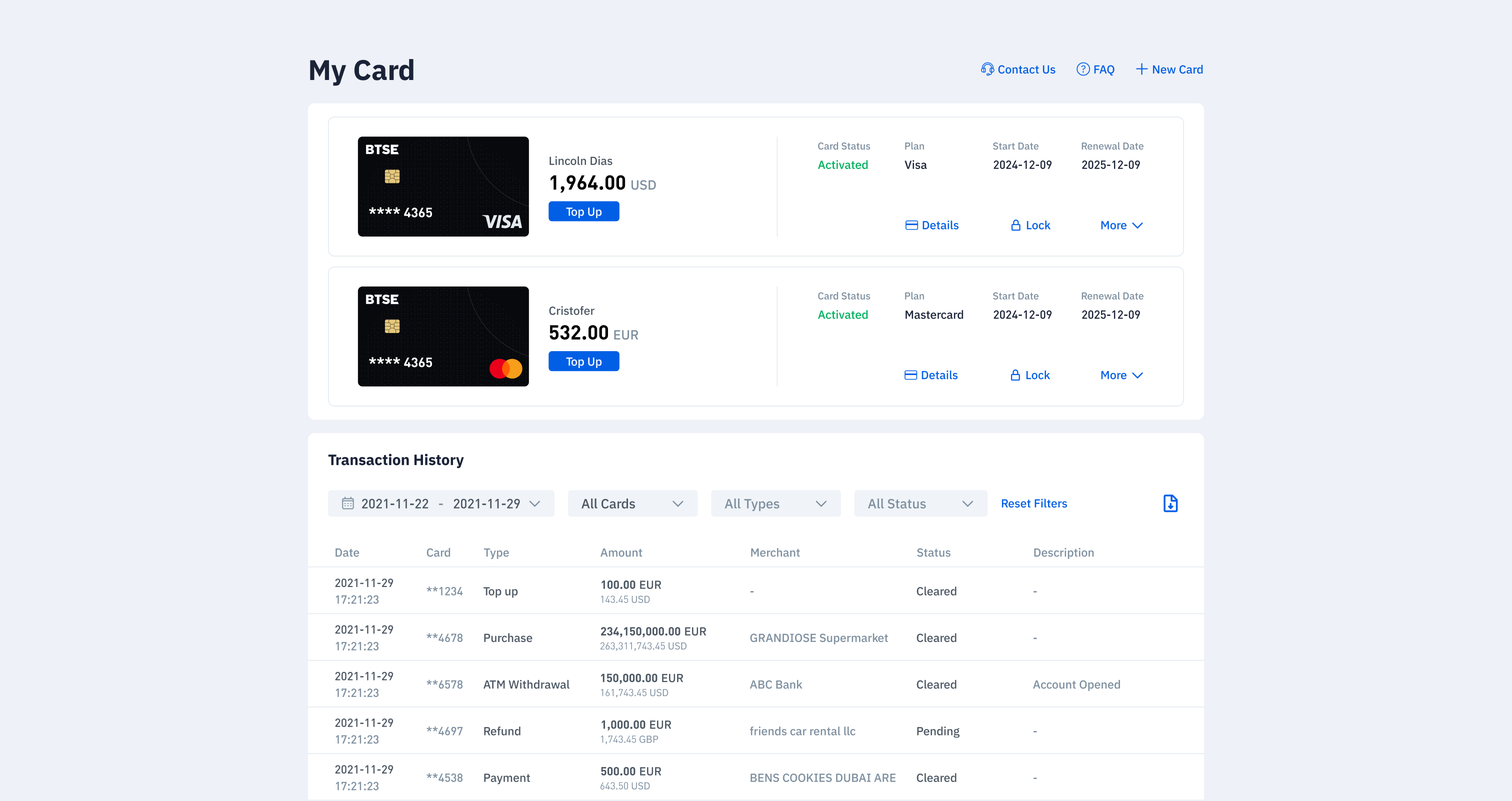Open the All Cards filter dropdown
Image resolution: width=1512 pixels, height=801 pixels.
click(x=632, y=503)
